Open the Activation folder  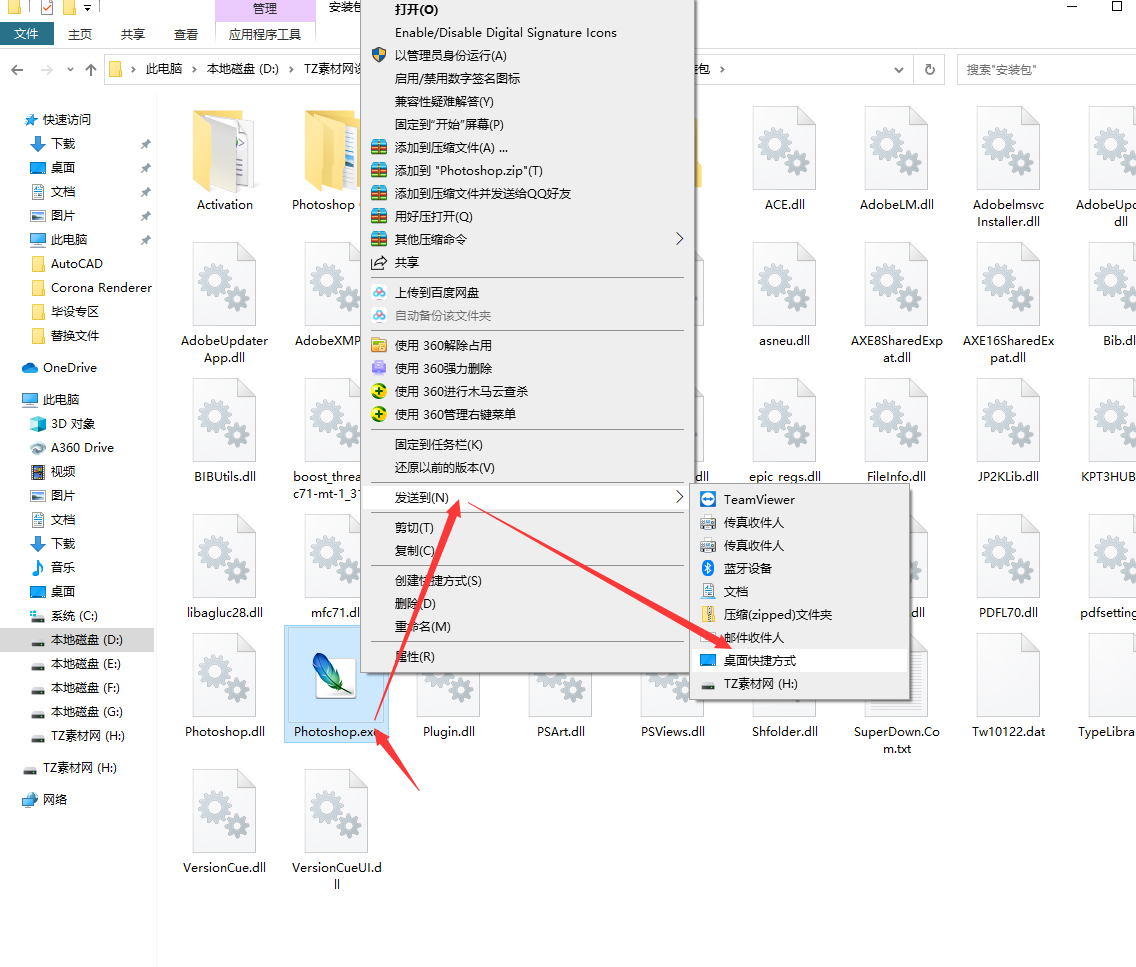(225, 161)
